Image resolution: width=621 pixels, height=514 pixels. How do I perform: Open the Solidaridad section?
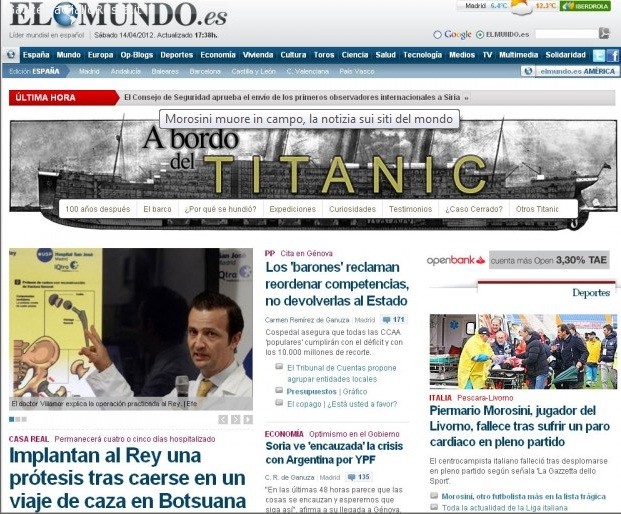click(566, 55)
